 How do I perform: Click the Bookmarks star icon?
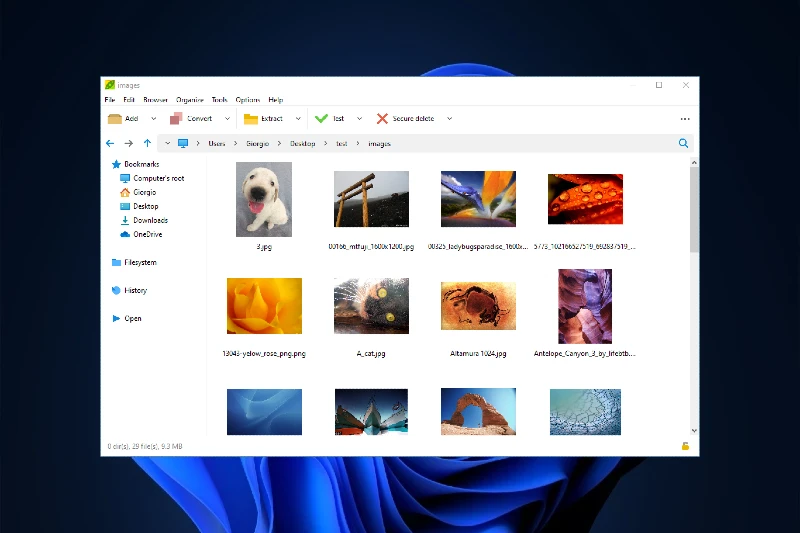tap(116, 164)
